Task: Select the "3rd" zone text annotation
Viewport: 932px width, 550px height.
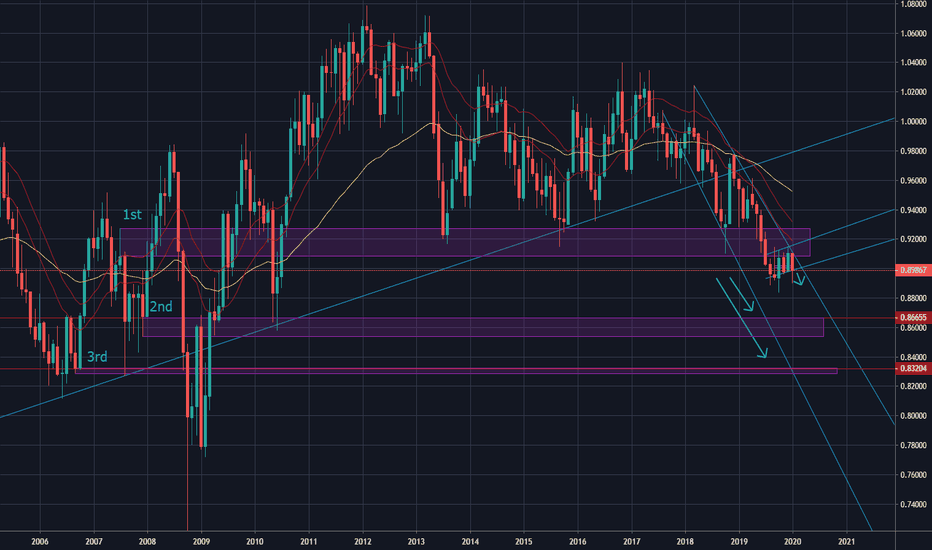Action: [x=97, y=358]
